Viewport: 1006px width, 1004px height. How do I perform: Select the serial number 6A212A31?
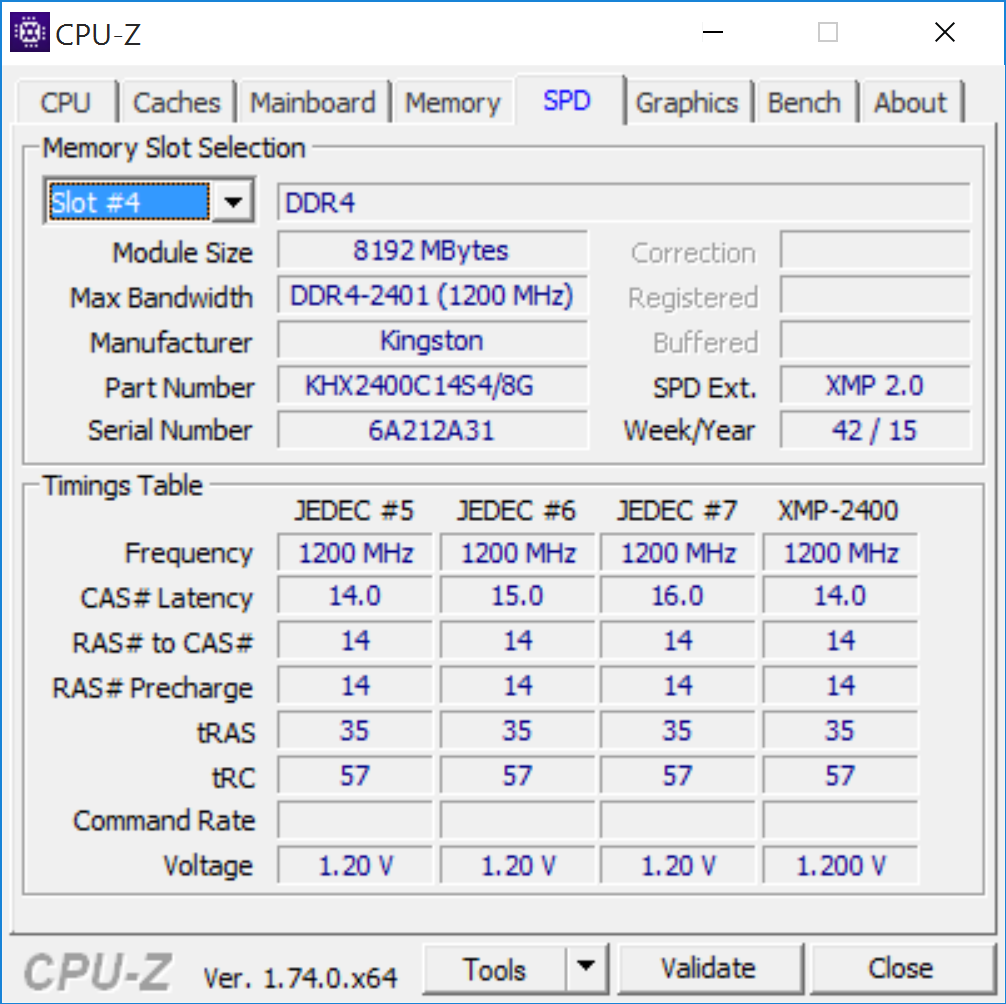click(432, 430)
